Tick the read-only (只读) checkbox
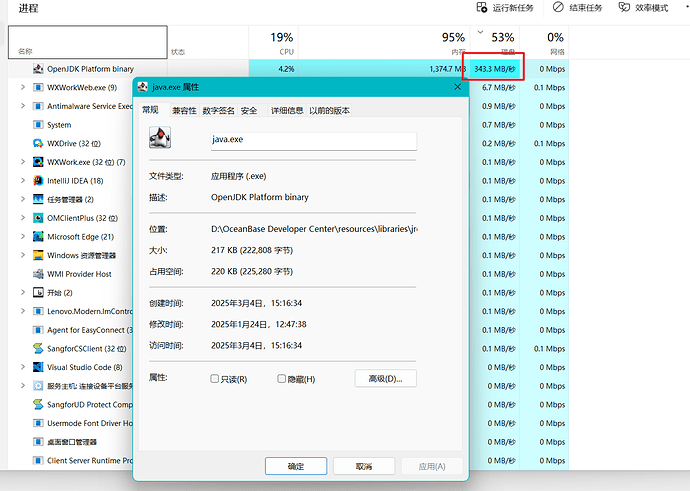The image size is (690, 491). (x=215, y=378)
